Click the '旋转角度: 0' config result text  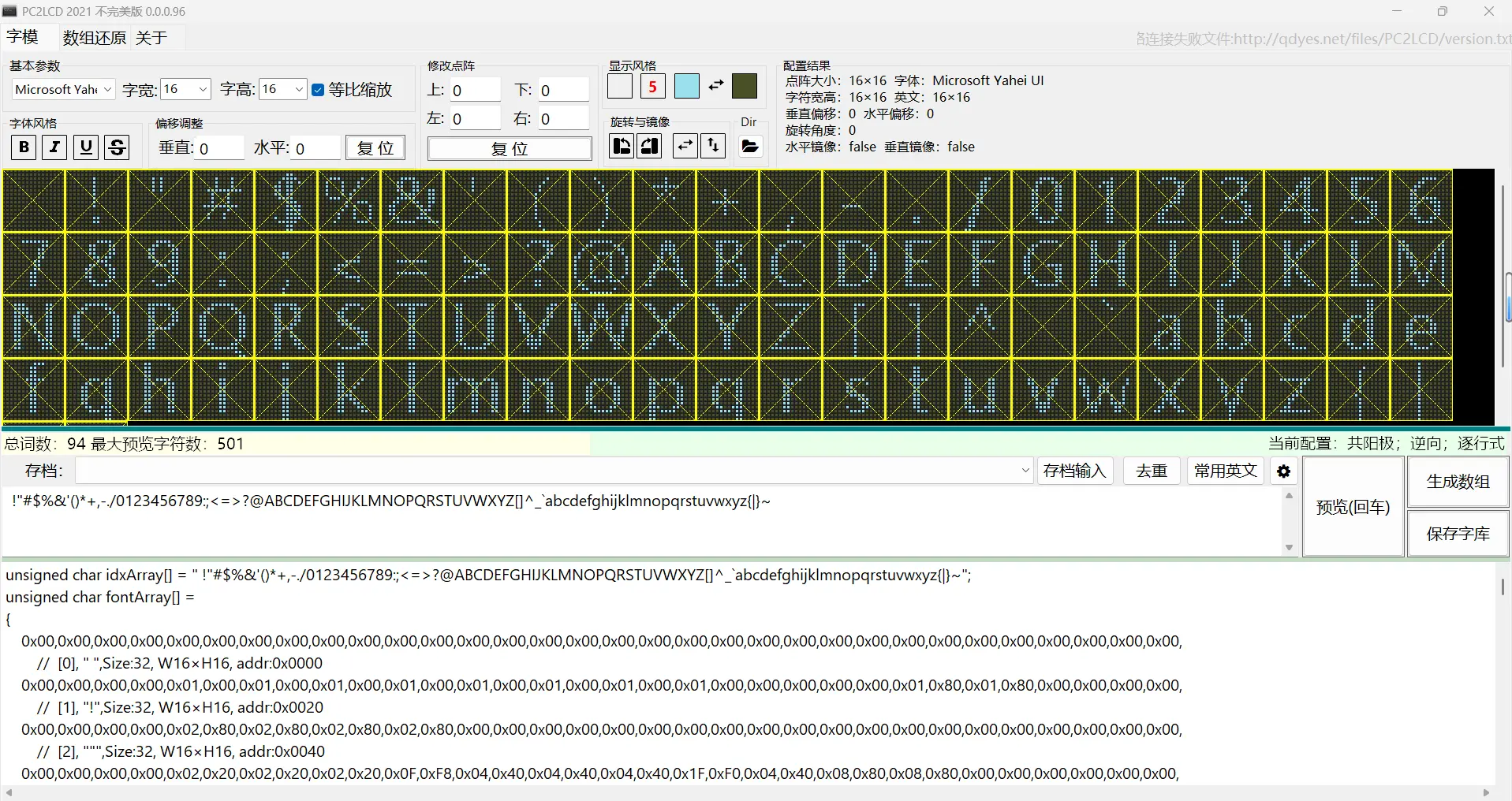(820, 130)
